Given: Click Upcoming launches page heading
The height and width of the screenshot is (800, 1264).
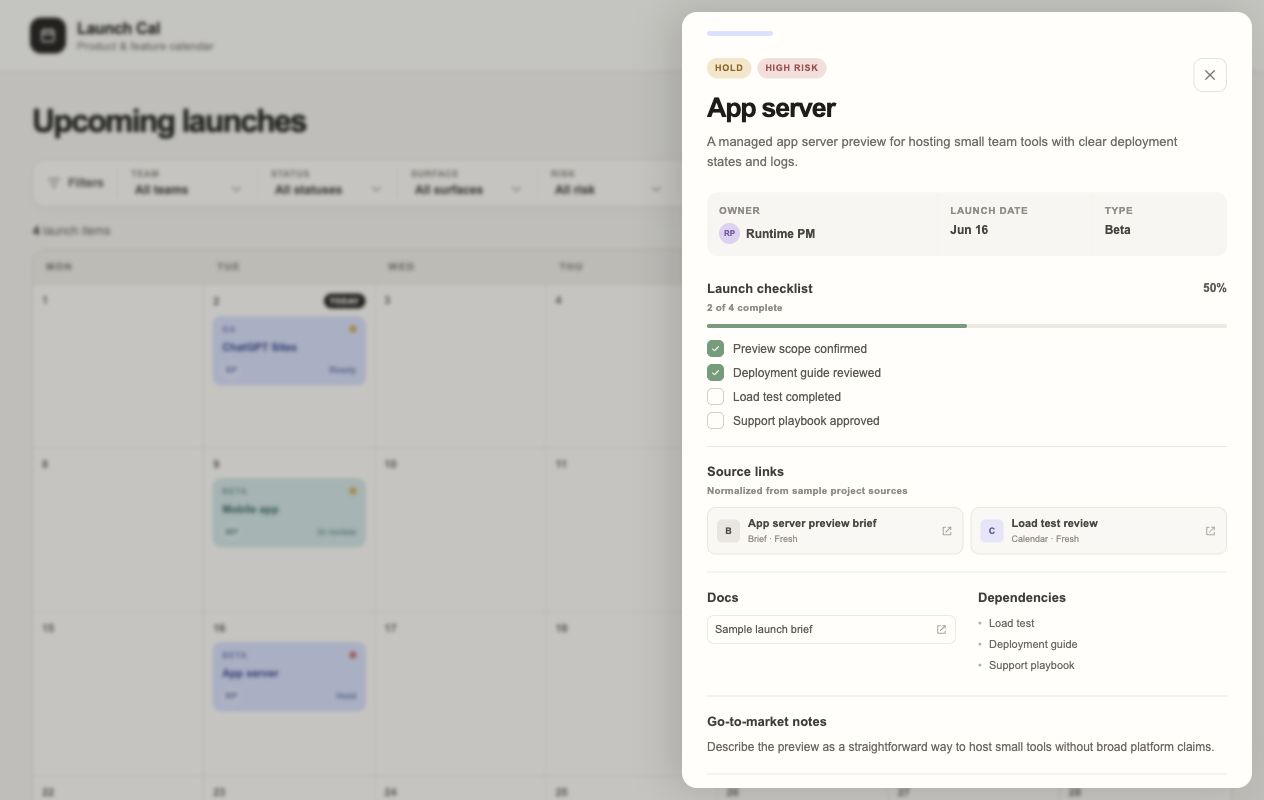Looking at the screenshot, I should pos(169,121).
